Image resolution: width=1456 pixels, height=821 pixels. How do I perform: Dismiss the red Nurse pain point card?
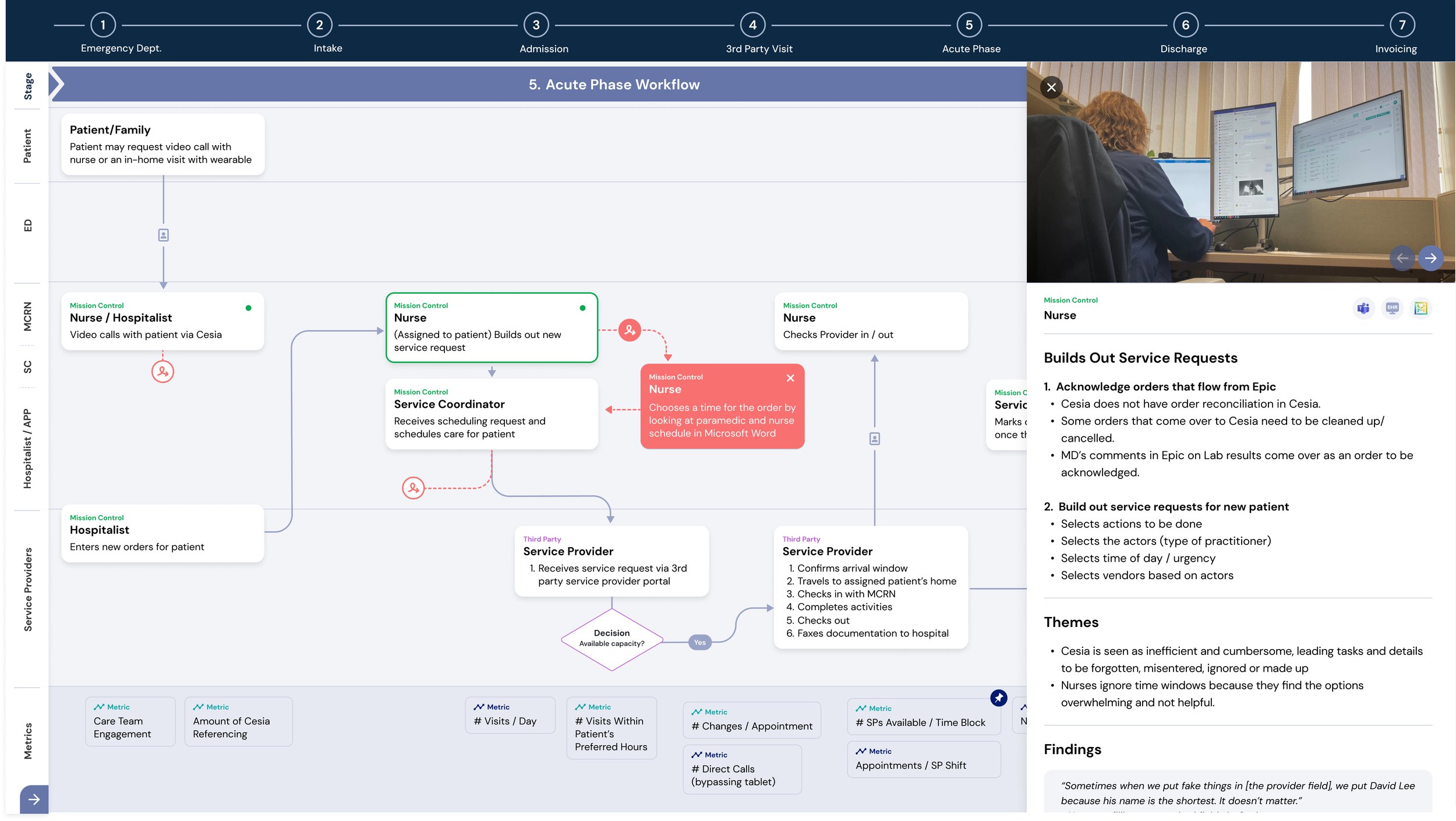[x=790, y=378]
